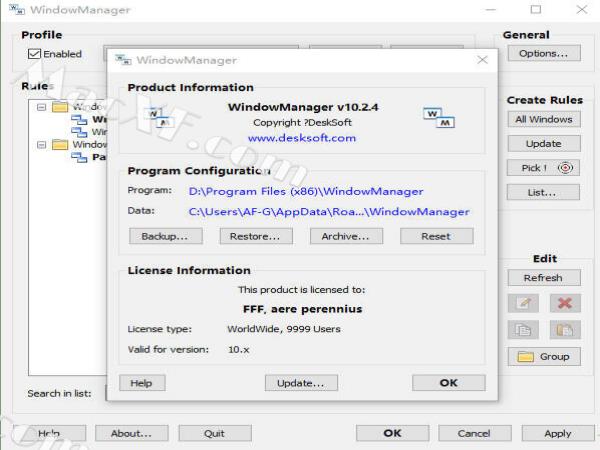
Task: Toggle the Enabled profile checkbox
Action: click(x=34, y=54)
